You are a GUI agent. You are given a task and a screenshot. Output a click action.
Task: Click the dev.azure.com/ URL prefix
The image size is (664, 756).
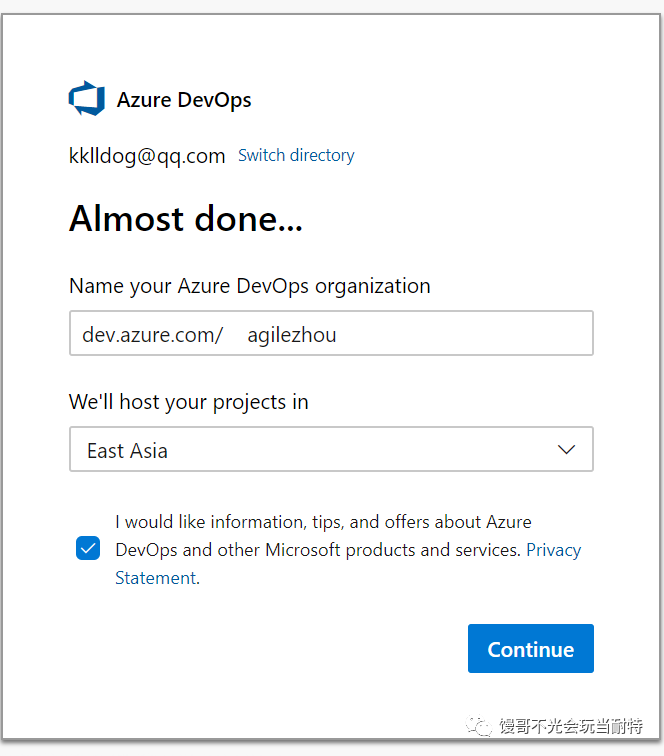click(152, 335)
